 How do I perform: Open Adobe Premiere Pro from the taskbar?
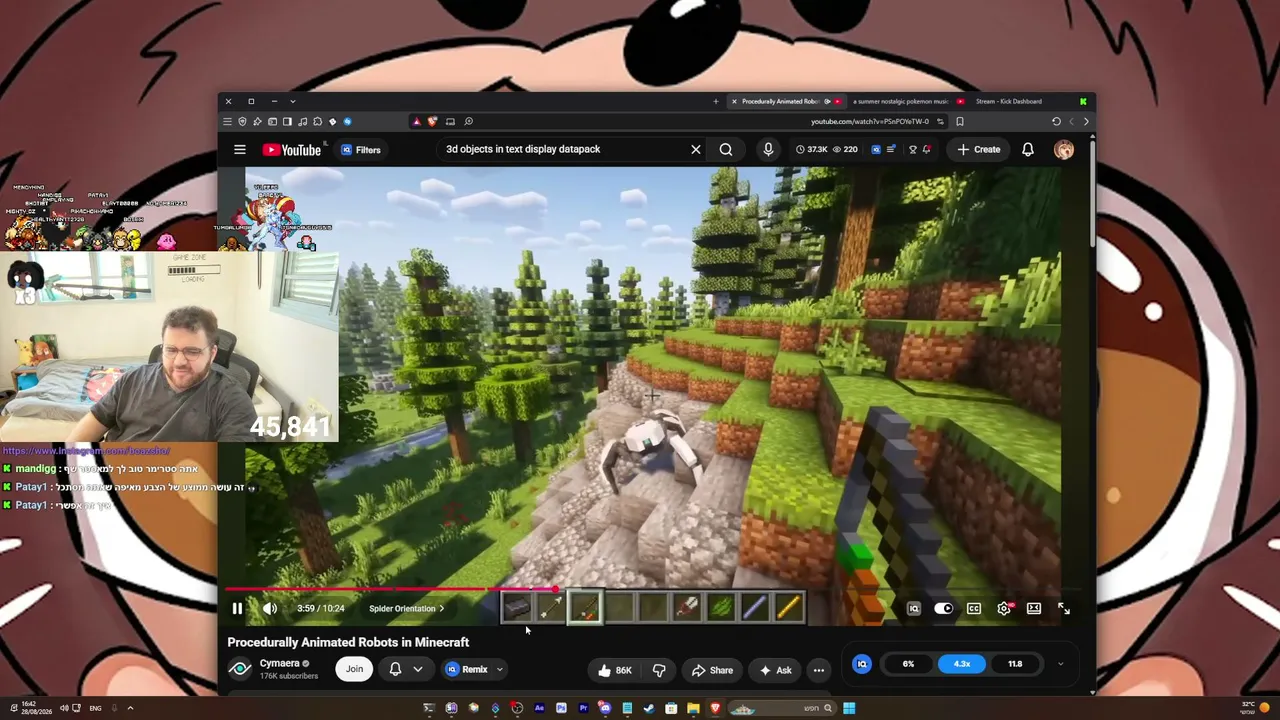pyautogui.click(x=583, y=708)
